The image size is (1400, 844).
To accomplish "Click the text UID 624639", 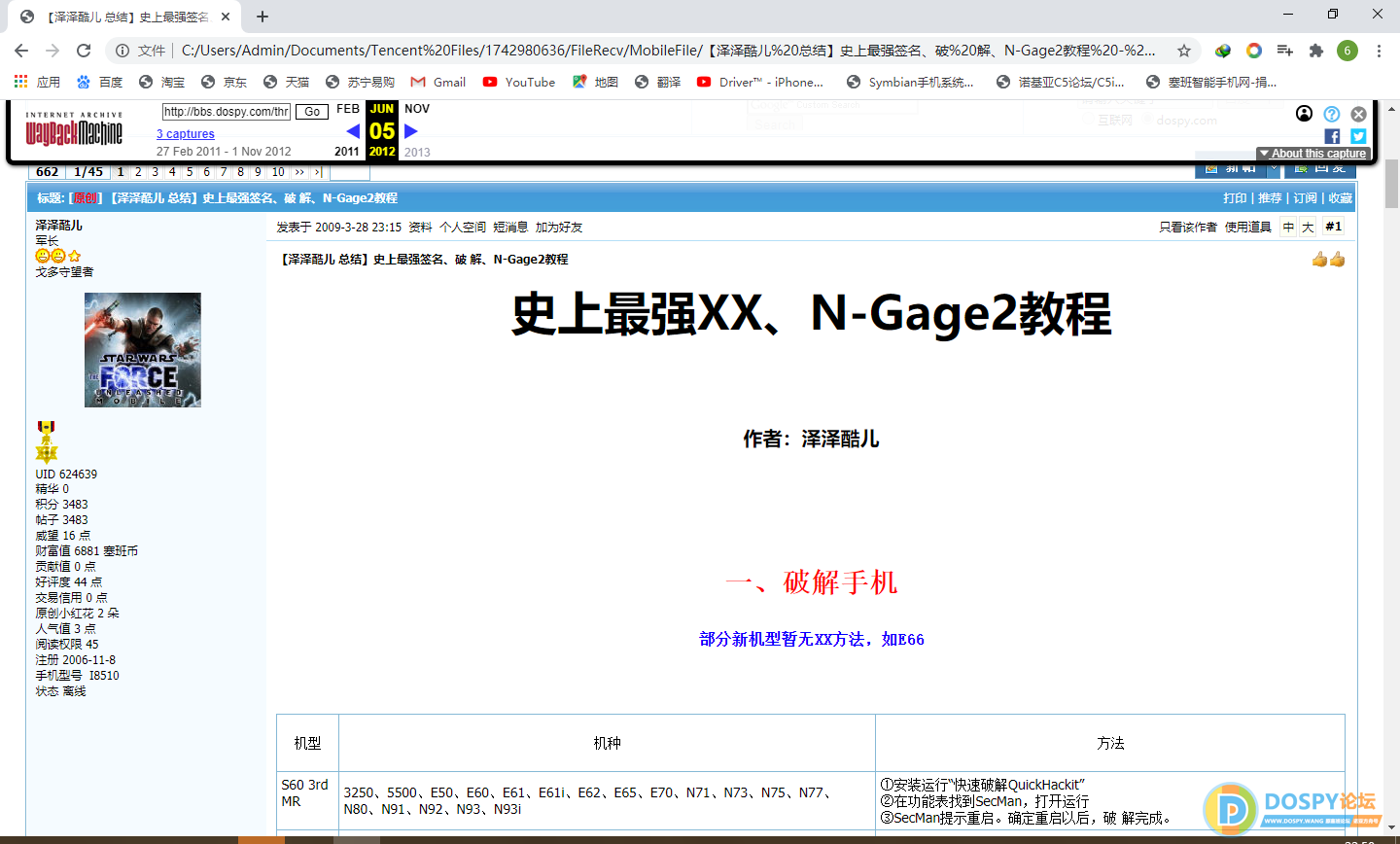I will click(x=66, y=475).
